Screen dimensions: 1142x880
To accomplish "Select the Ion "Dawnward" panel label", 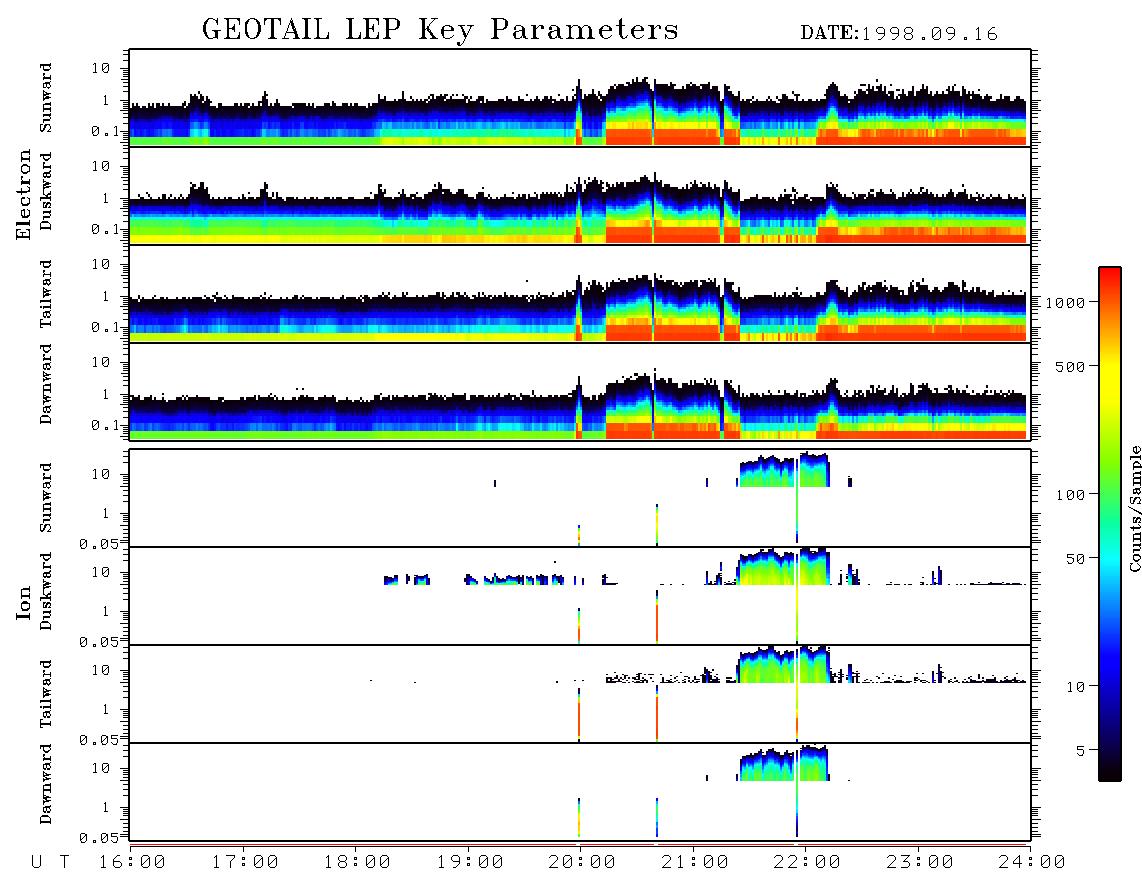I will pos(45,784).
